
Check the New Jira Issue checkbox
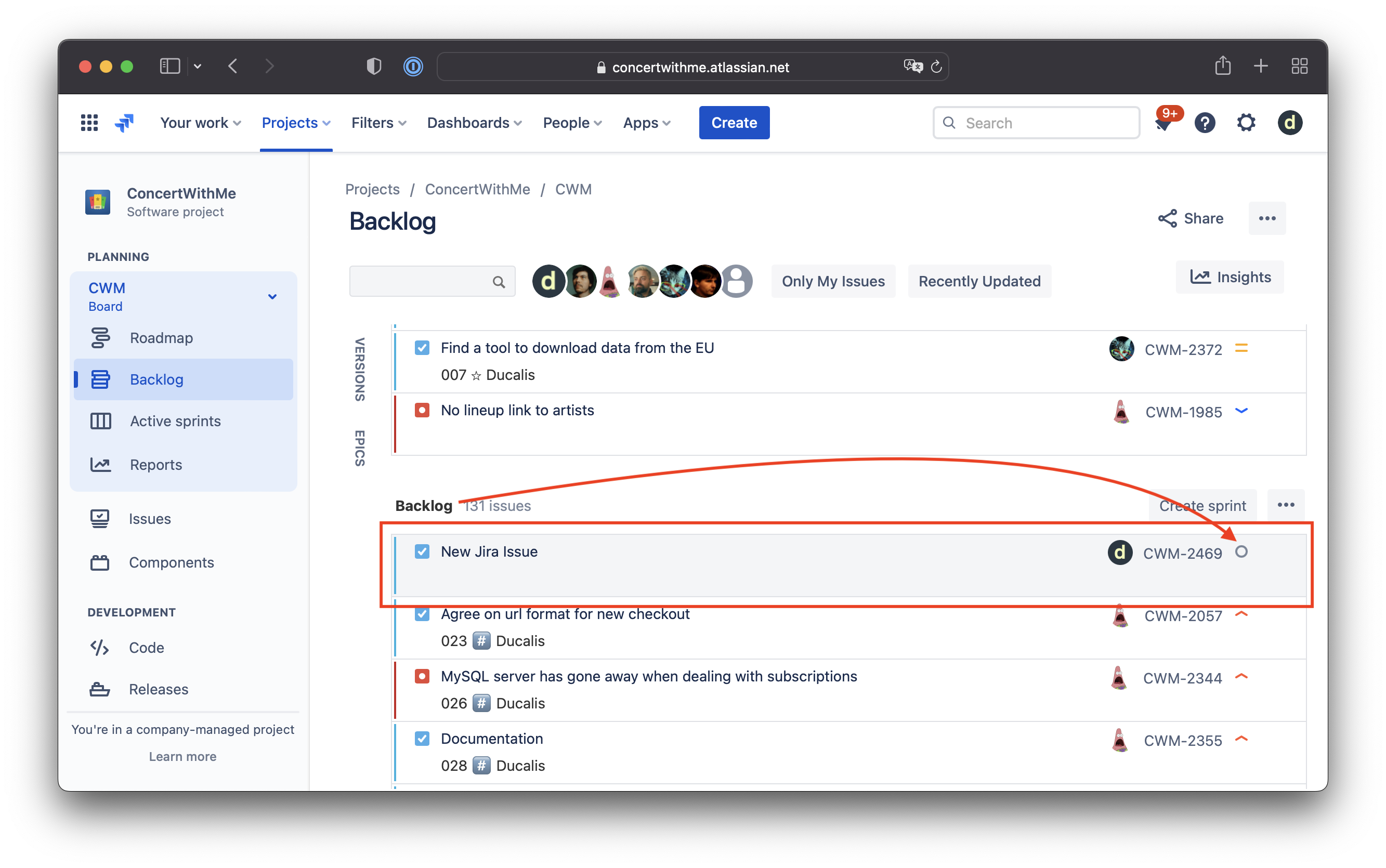click(x=423, y=551)
